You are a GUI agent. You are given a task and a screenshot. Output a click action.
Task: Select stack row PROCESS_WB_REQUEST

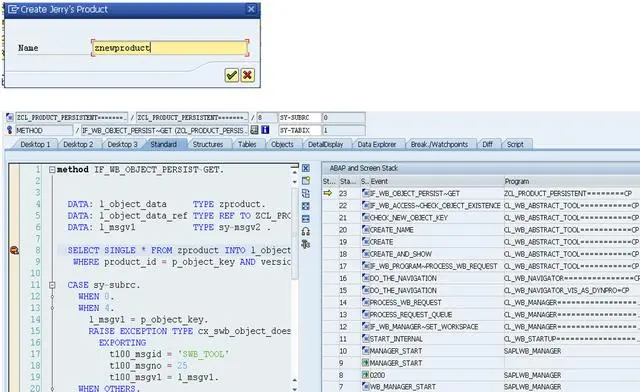pyautogui.click(x=481, y=303)
